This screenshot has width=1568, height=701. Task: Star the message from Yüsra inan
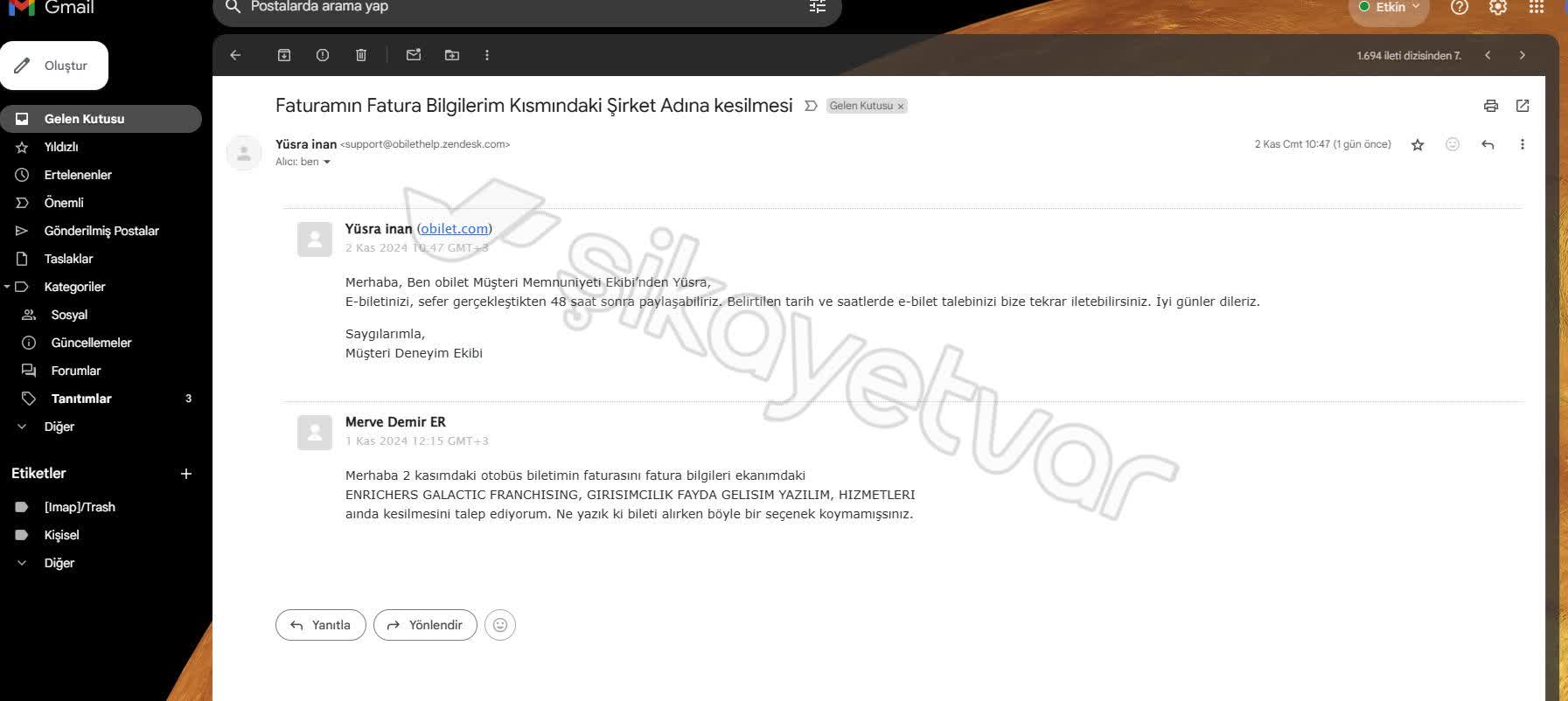1418,144
